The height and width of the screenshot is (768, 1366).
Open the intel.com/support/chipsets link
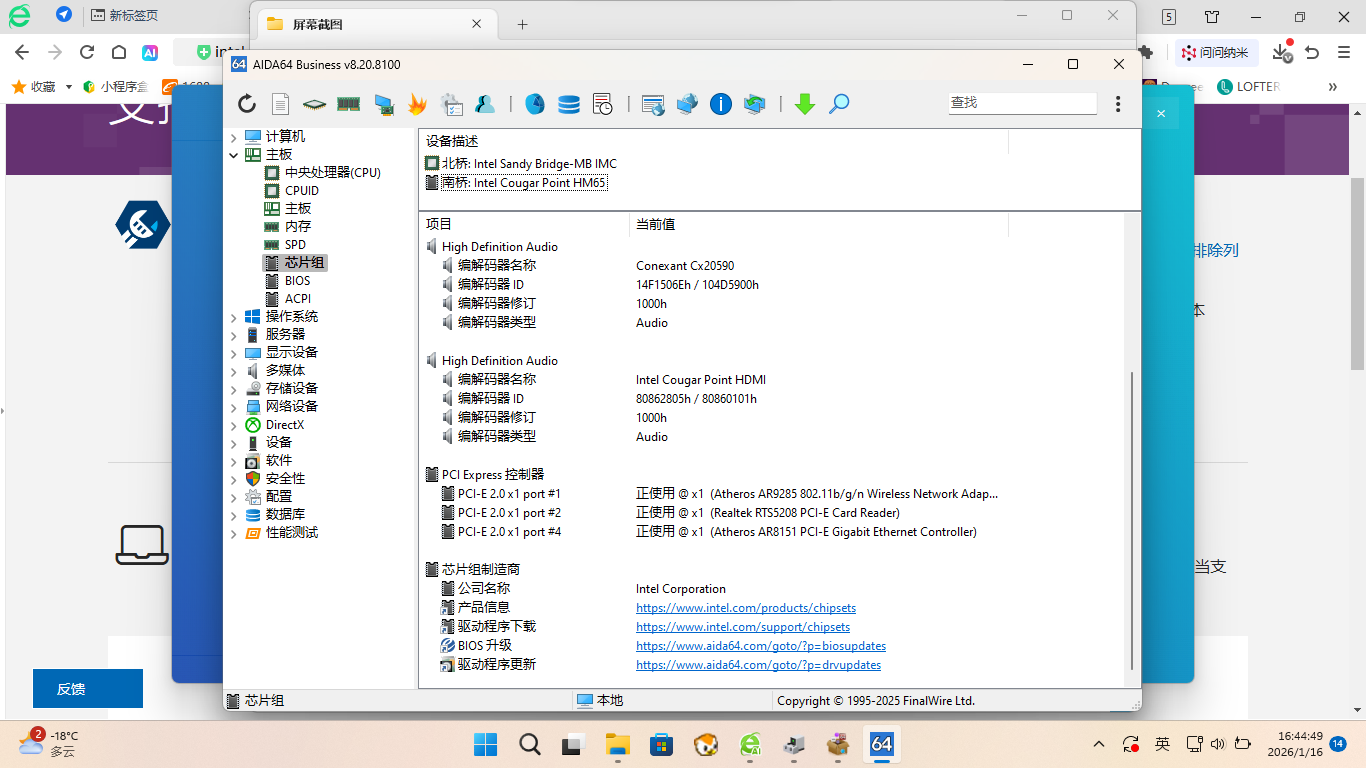[743, 627]
